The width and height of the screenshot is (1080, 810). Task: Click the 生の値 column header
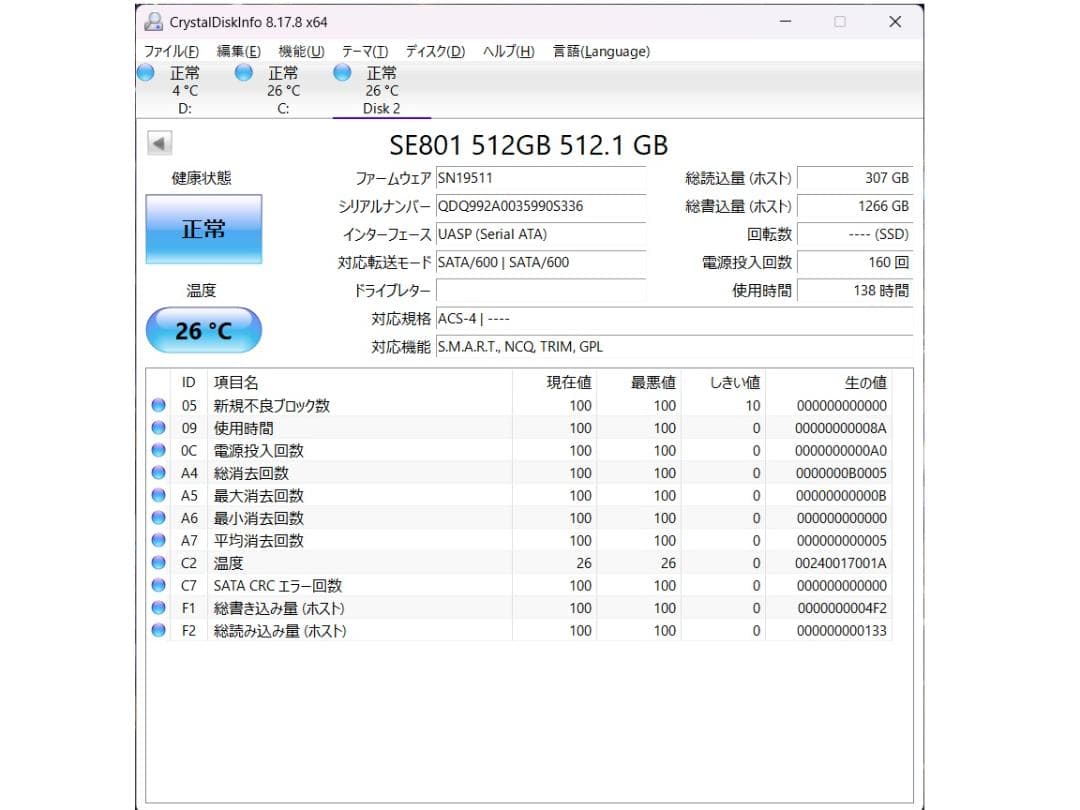click(829, 382)
